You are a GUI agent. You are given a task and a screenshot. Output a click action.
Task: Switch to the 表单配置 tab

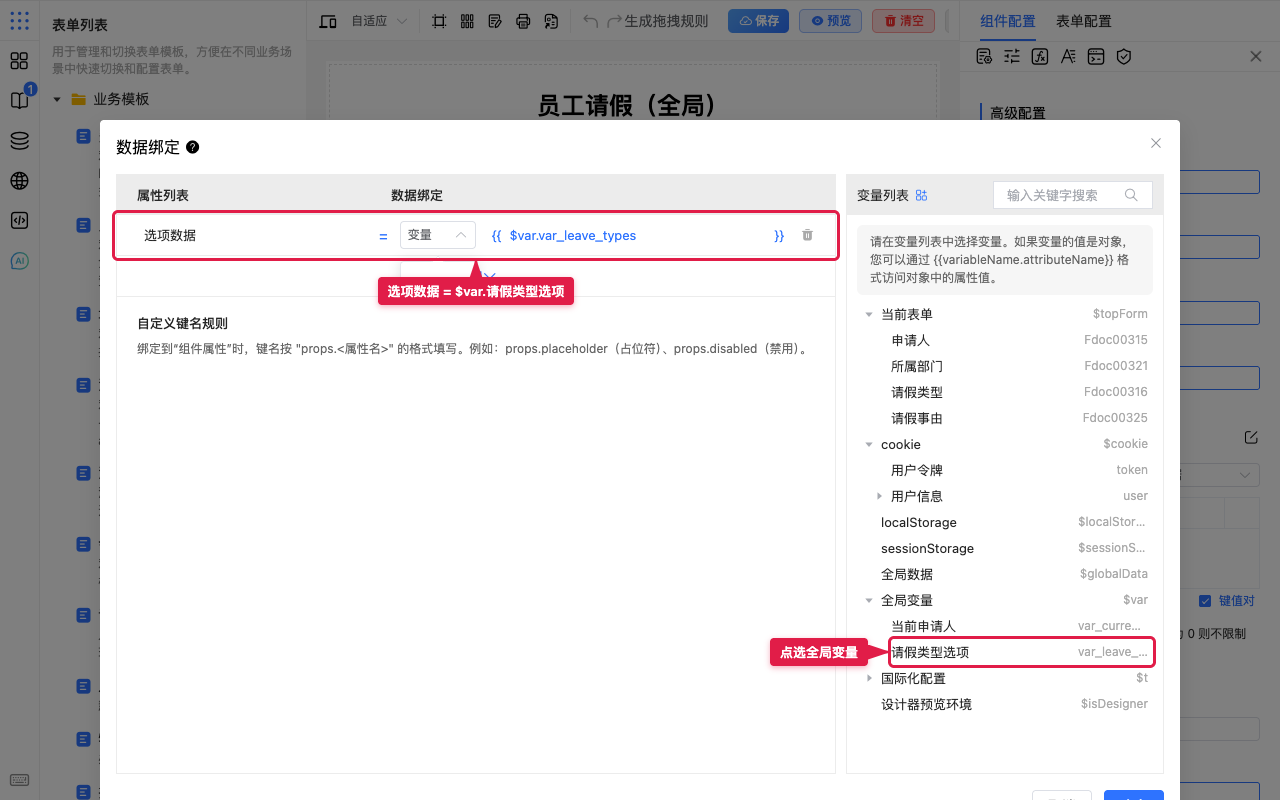pyautogui.click(x=1084, y=21)
